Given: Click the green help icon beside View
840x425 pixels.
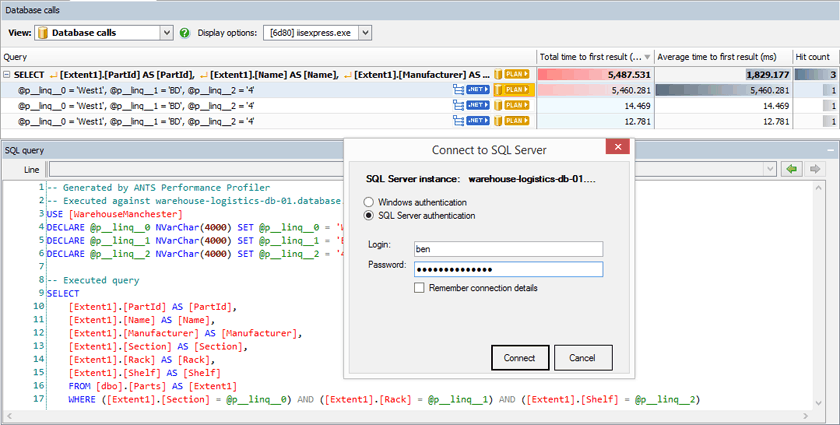Looking at the screenshot, I should coord(185,33).
